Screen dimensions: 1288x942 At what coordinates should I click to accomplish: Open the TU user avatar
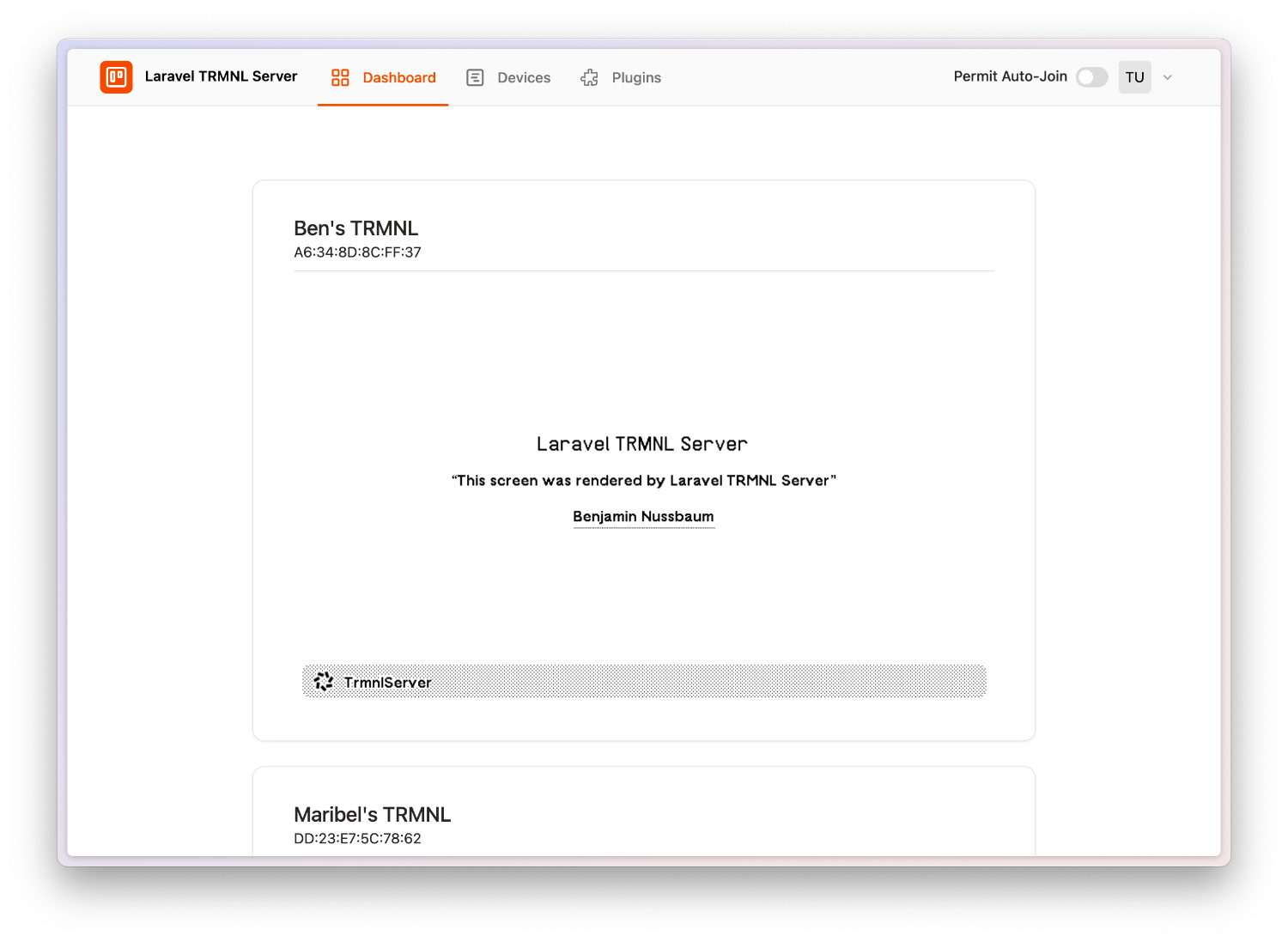coord(1134,77)
